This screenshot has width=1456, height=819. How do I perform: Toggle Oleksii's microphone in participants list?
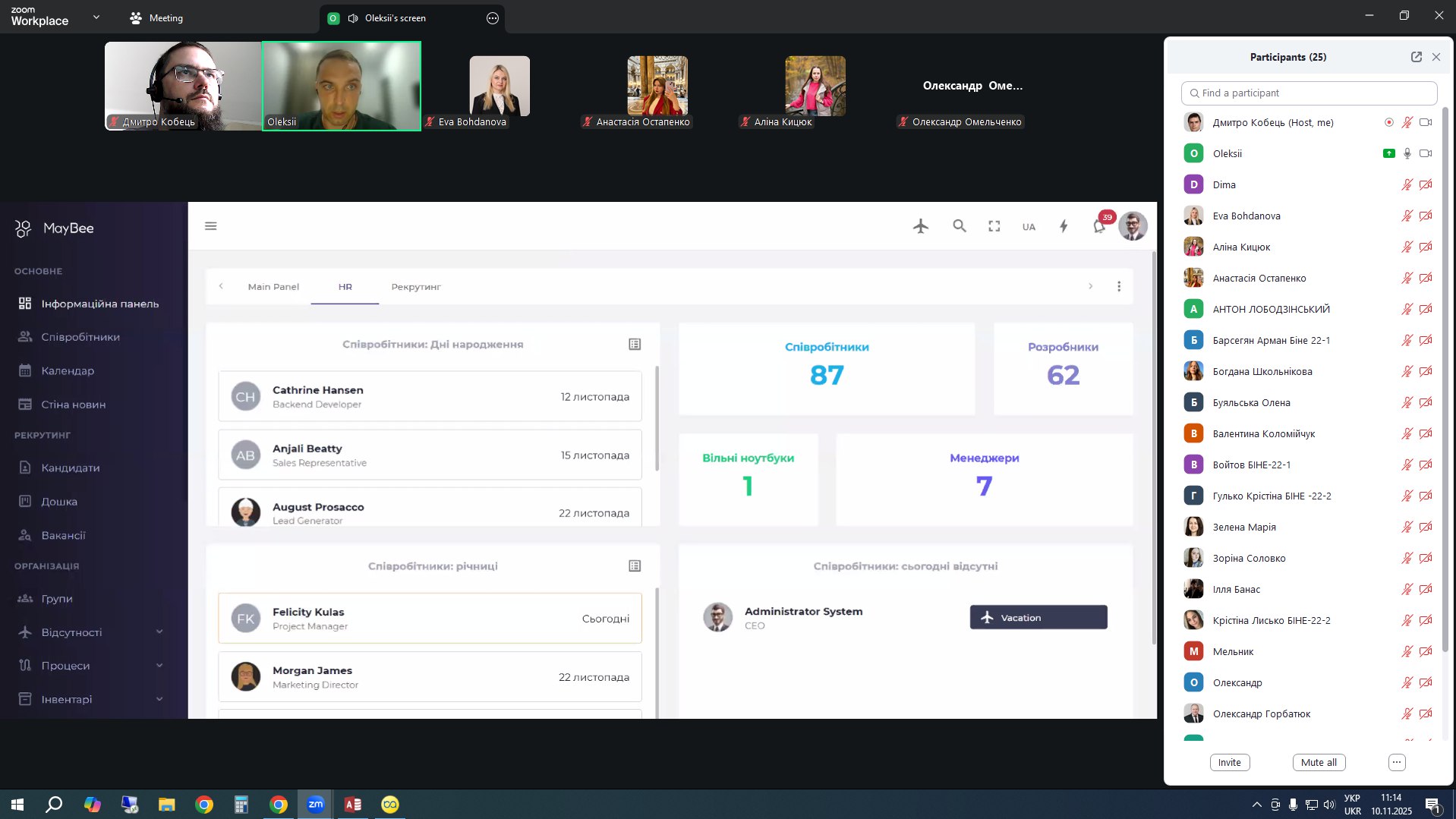pos(1407,153)
